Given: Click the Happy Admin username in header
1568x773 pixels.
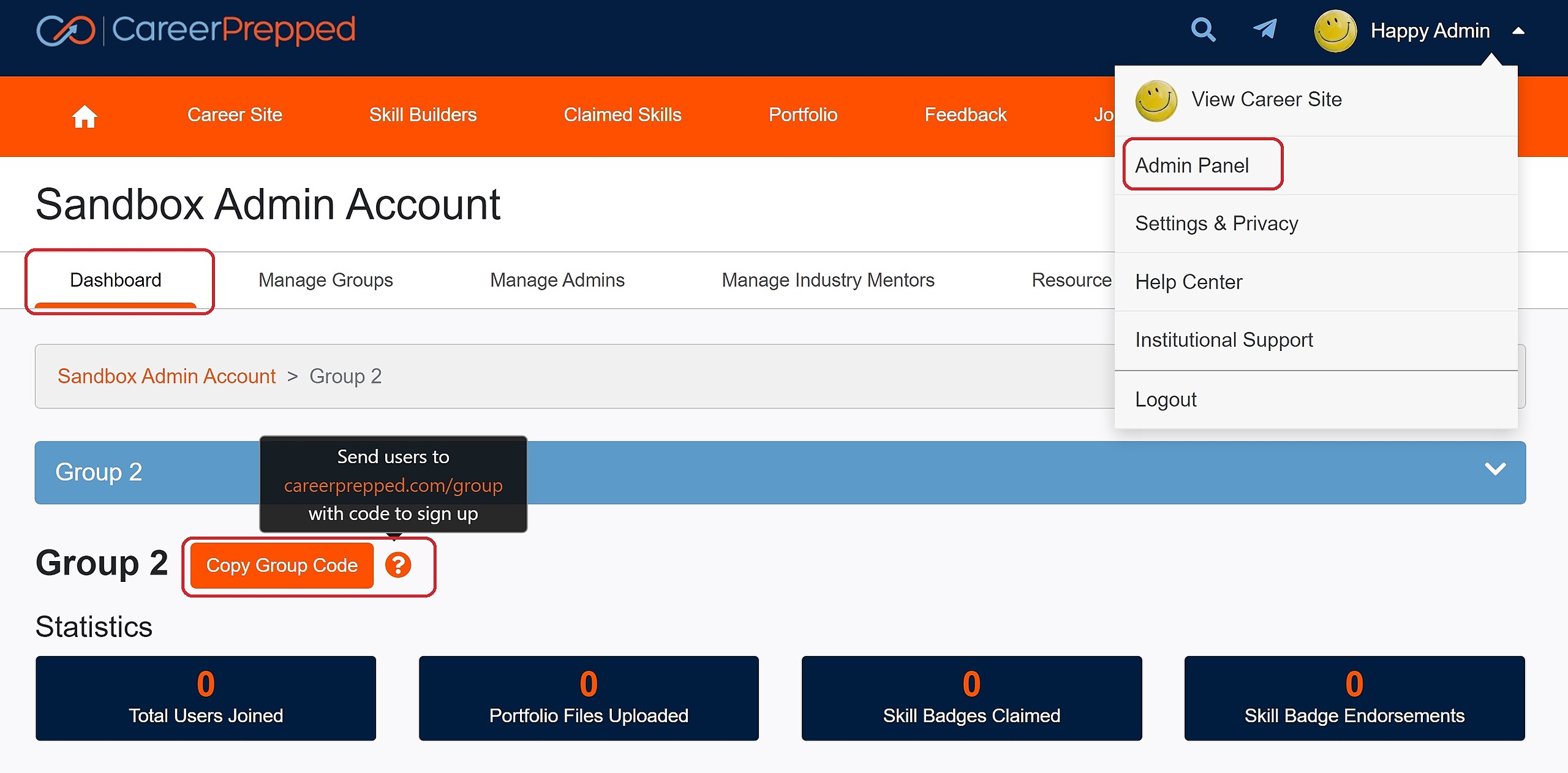Looking at the screenshot, I should 1430,31.
